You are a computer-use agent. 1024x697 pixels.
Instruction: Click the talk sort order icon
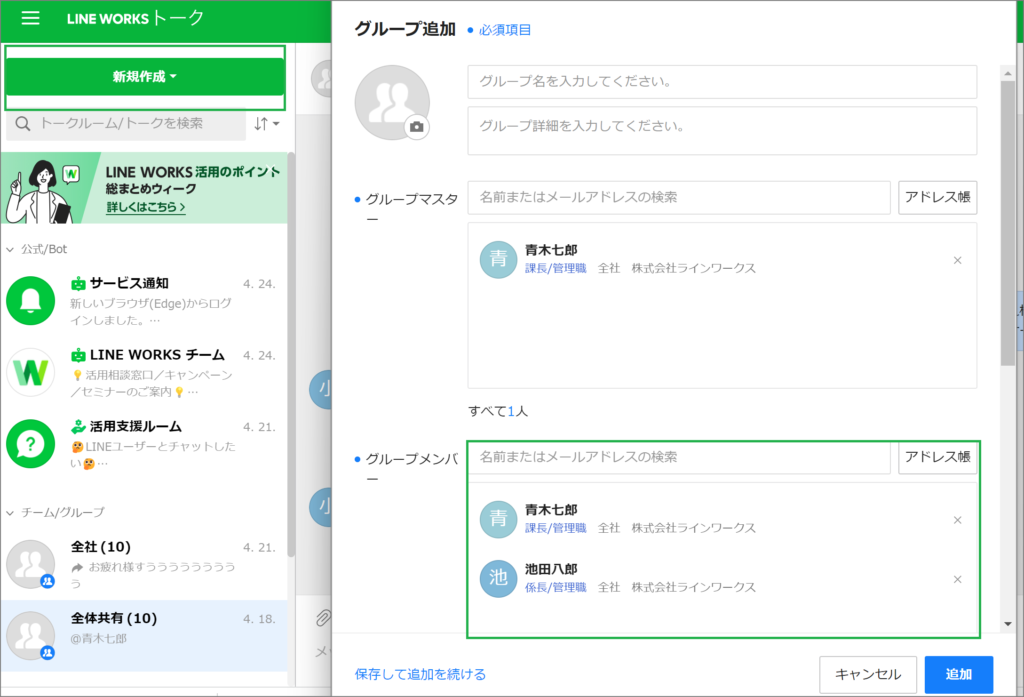[260, 122]
